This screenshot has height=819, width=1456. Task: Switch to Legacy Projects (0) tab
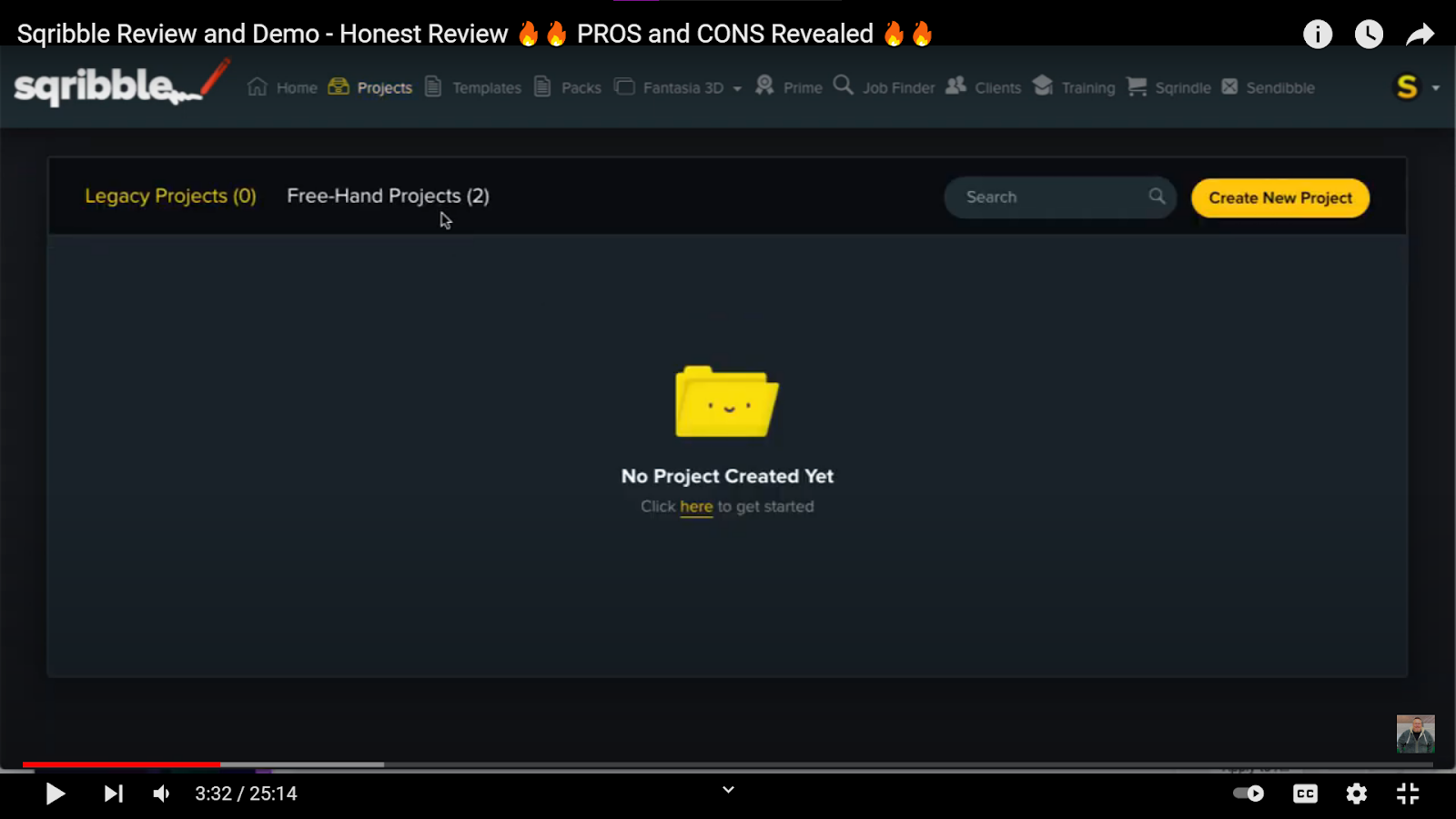[170, 196]
